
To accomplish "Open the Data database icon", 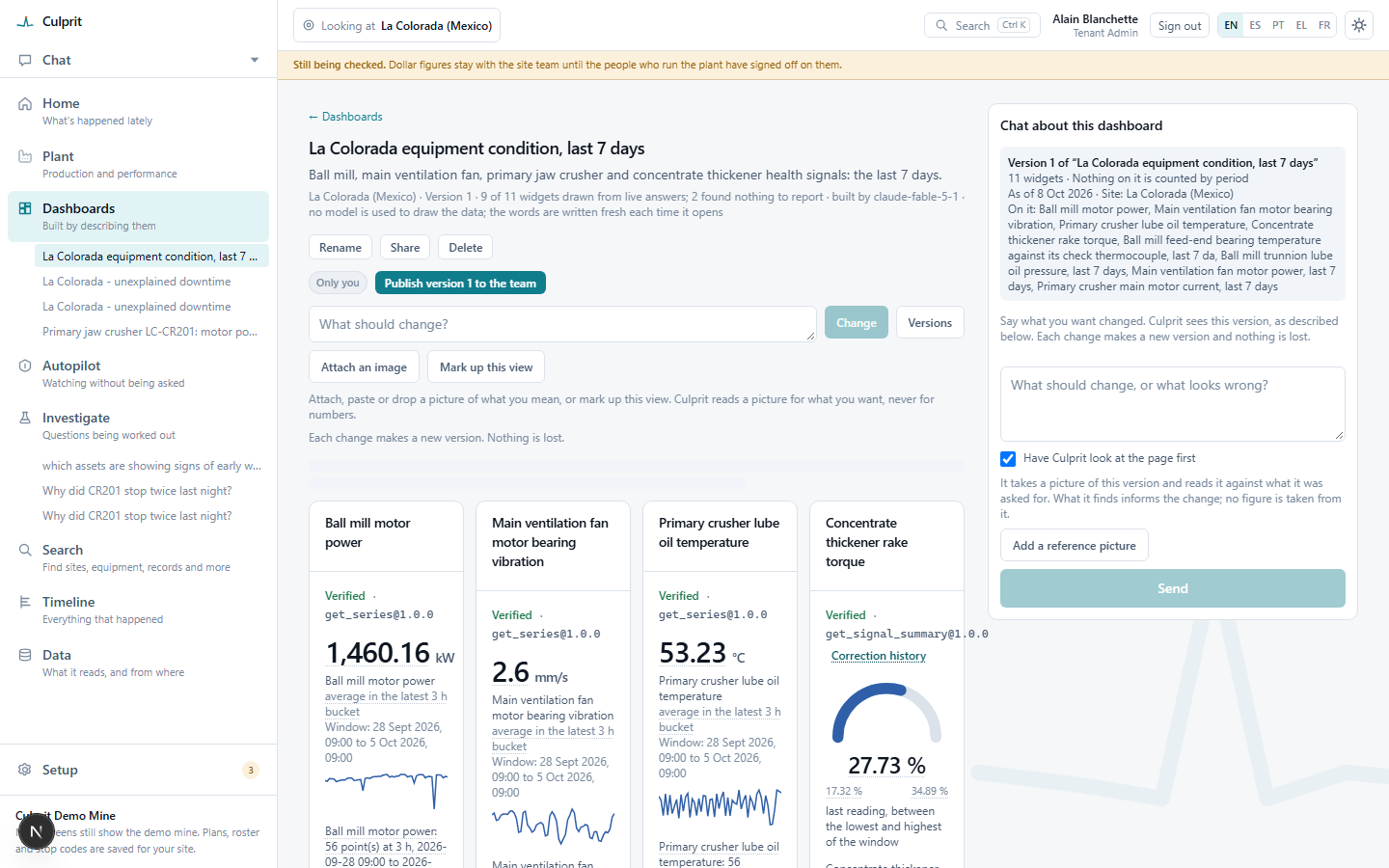I will pos(25,655).
